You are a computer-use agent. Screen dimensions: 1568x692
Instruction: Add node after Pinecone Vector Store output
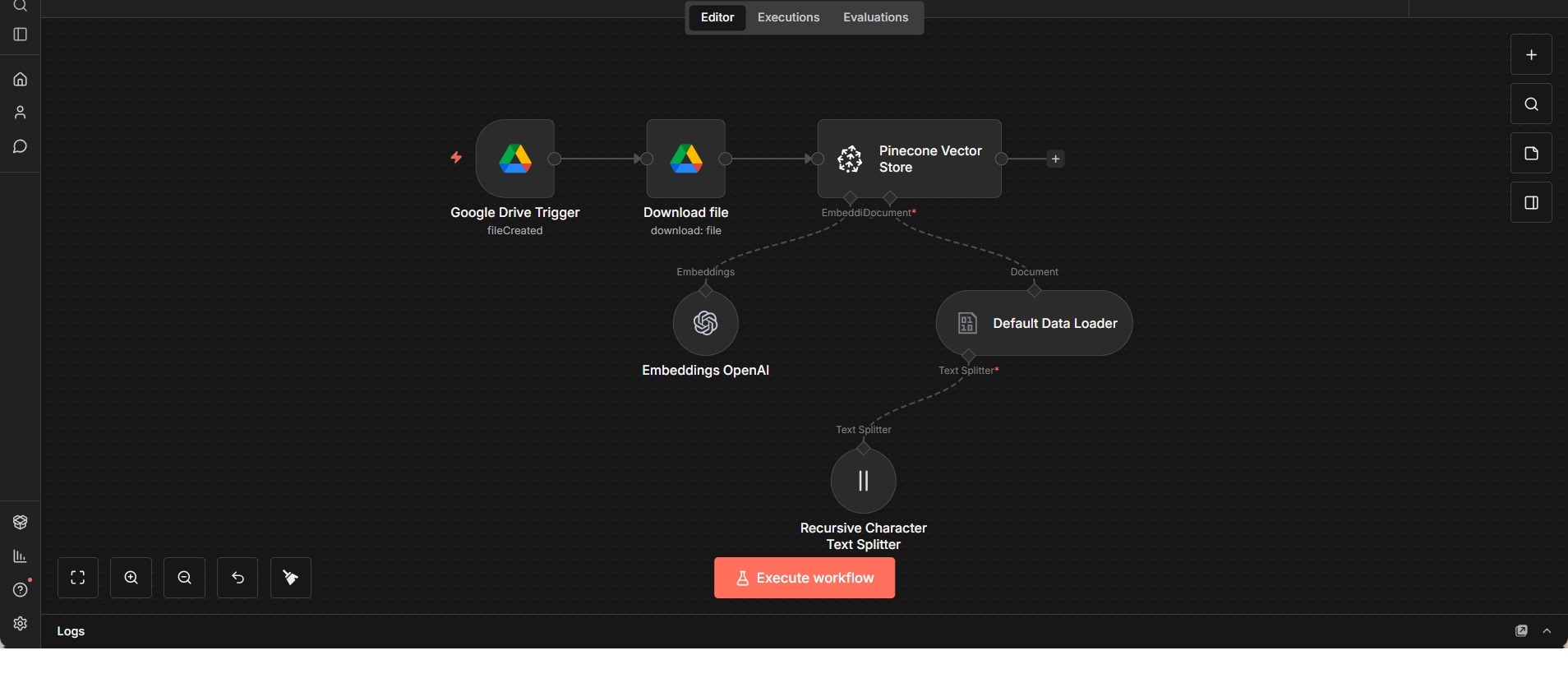[1056, 159]
